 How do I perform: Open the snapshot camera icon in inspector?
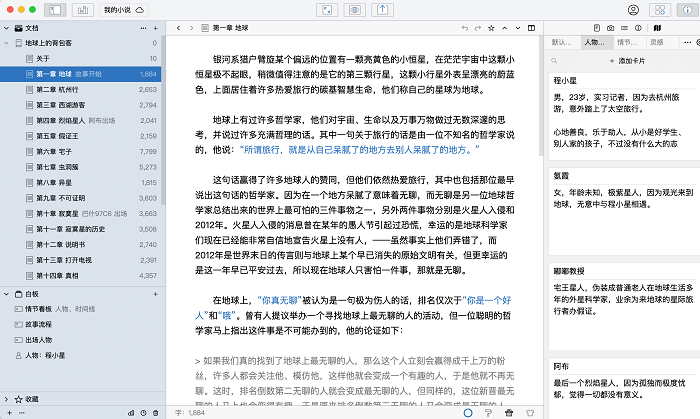pos(610,27)
